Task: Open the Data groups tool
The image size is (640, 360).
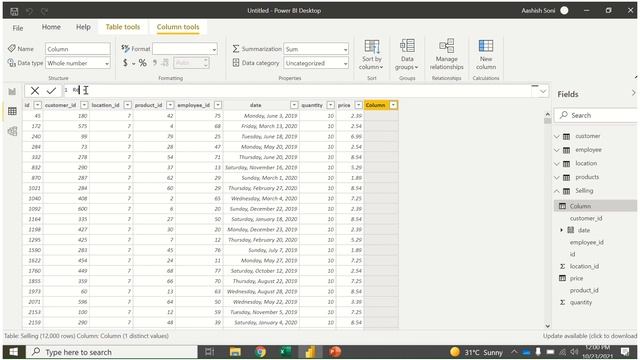Action: [407, 55]
